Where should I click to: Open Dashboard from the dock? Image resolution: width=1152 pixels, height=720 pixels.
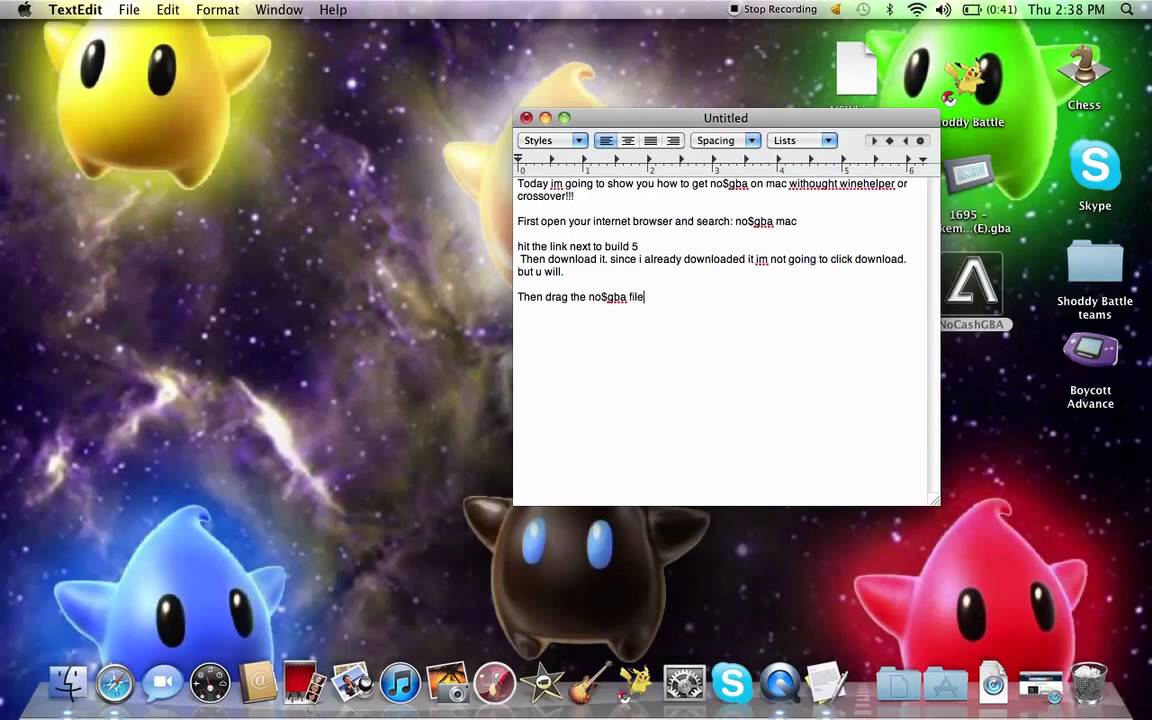coord(210,684)
